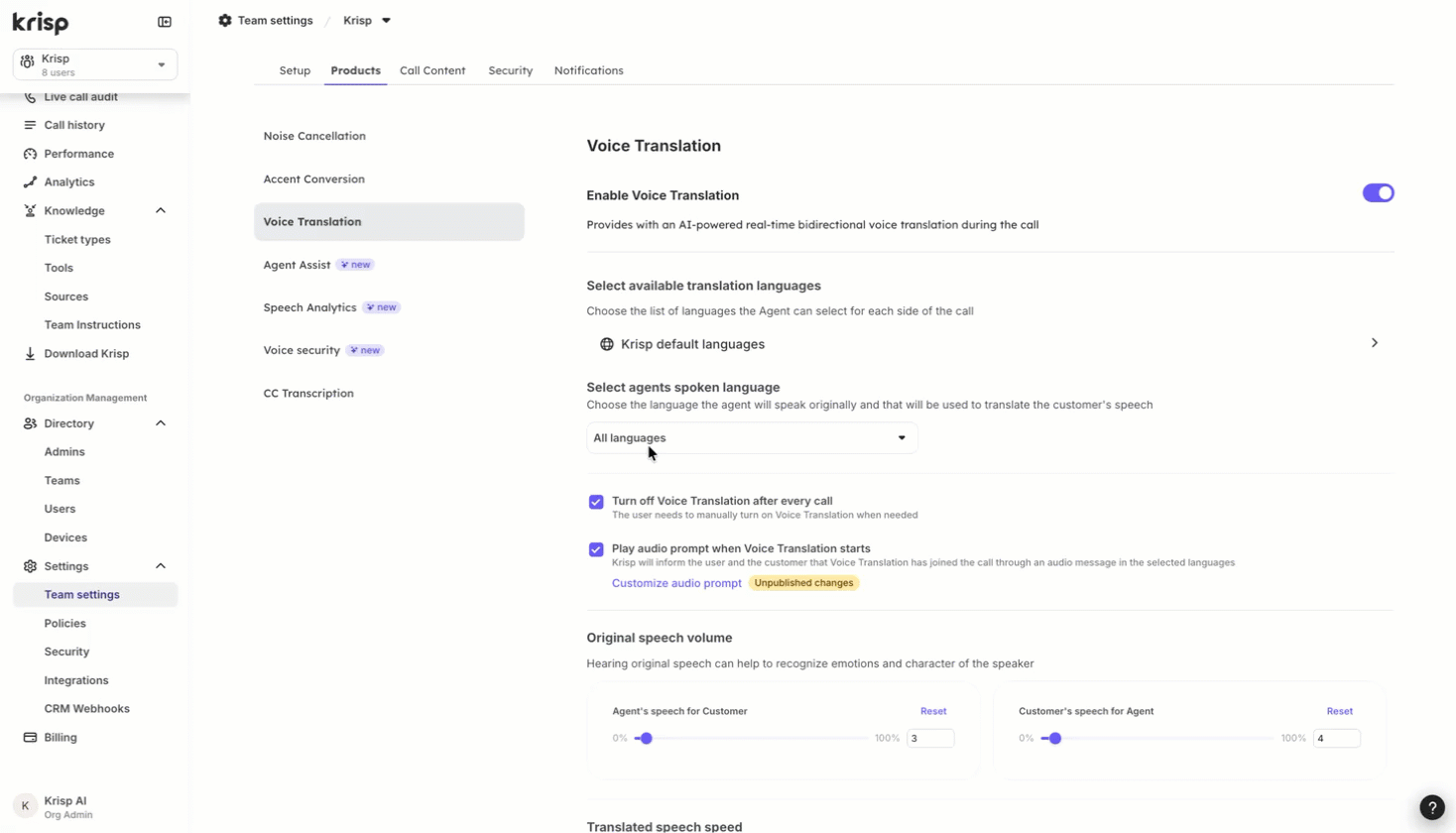This screenshot has width=1456, height=833.
Task: Open CRM Webhooks under Settings
Action: [87, 709]
